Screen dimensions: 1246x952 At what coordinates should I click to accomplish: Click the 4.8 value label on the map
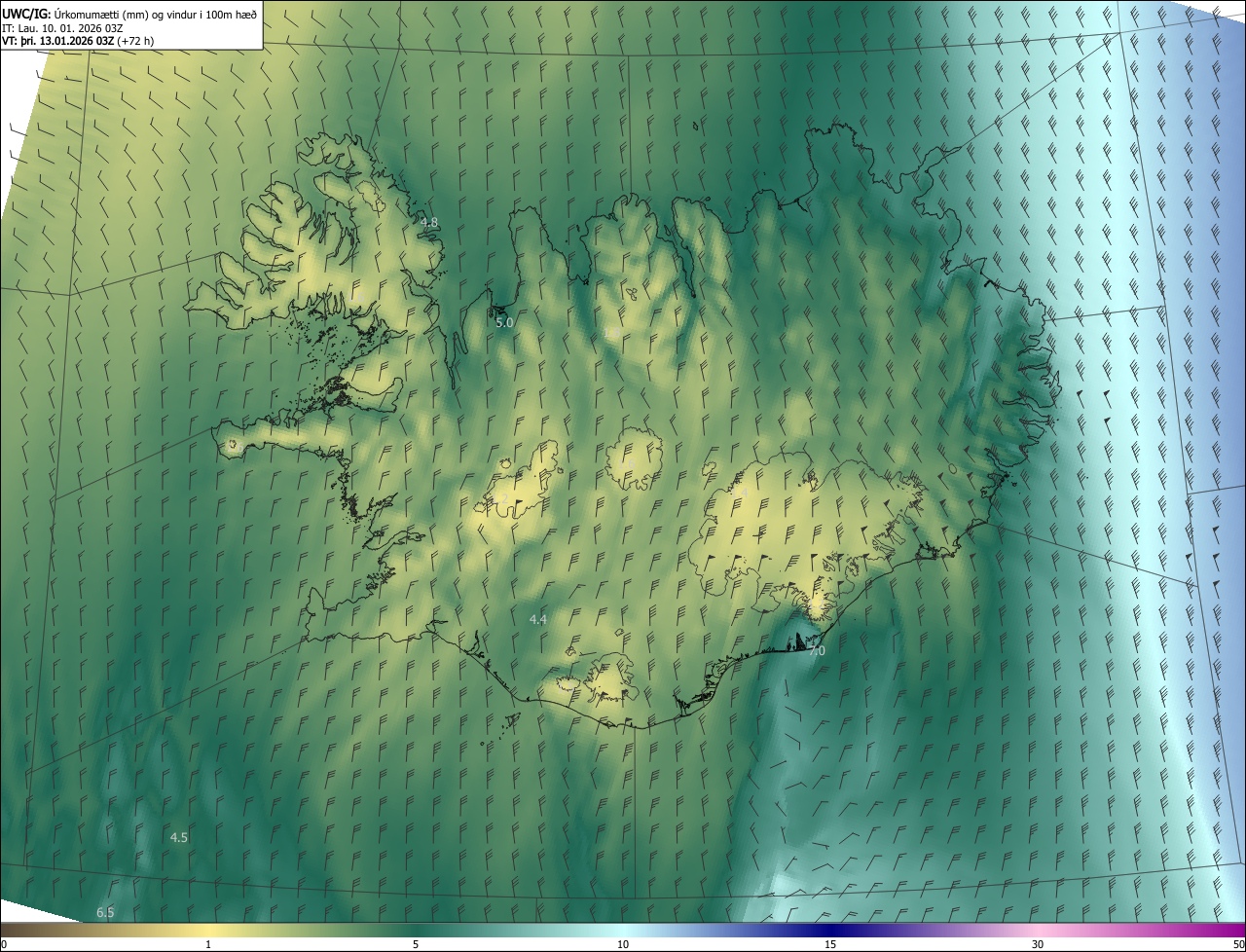pyautogui.click(x=429, y=223)
